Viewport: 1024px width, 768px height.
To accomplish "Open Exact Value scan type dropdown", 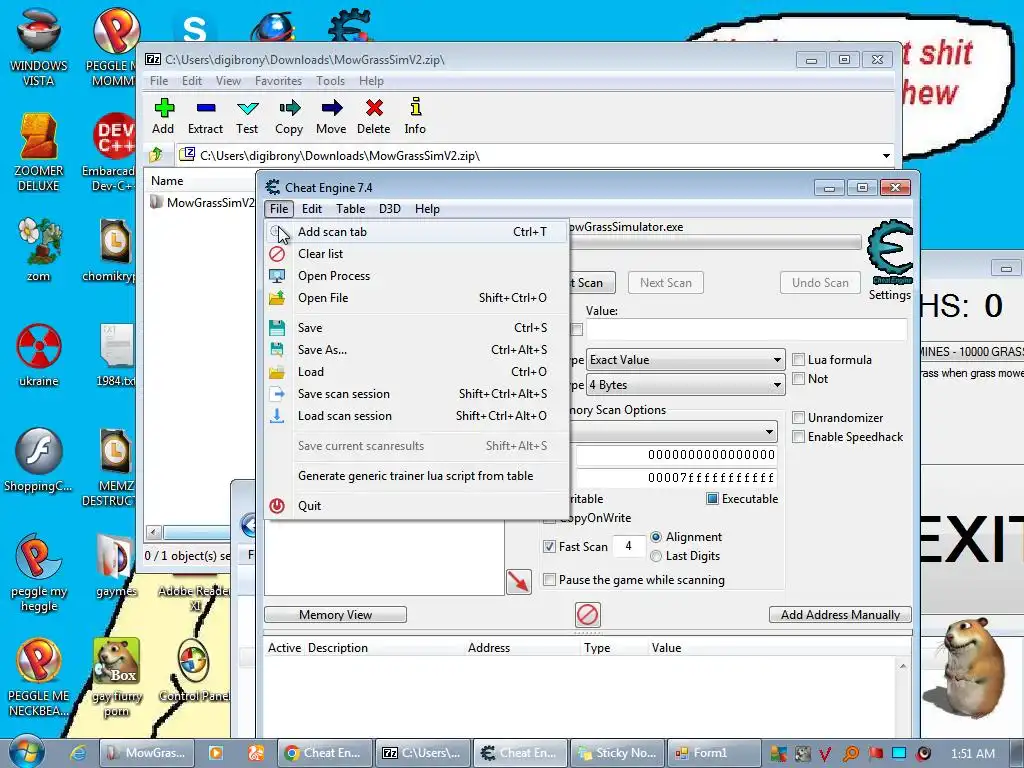I will point(685,360).
